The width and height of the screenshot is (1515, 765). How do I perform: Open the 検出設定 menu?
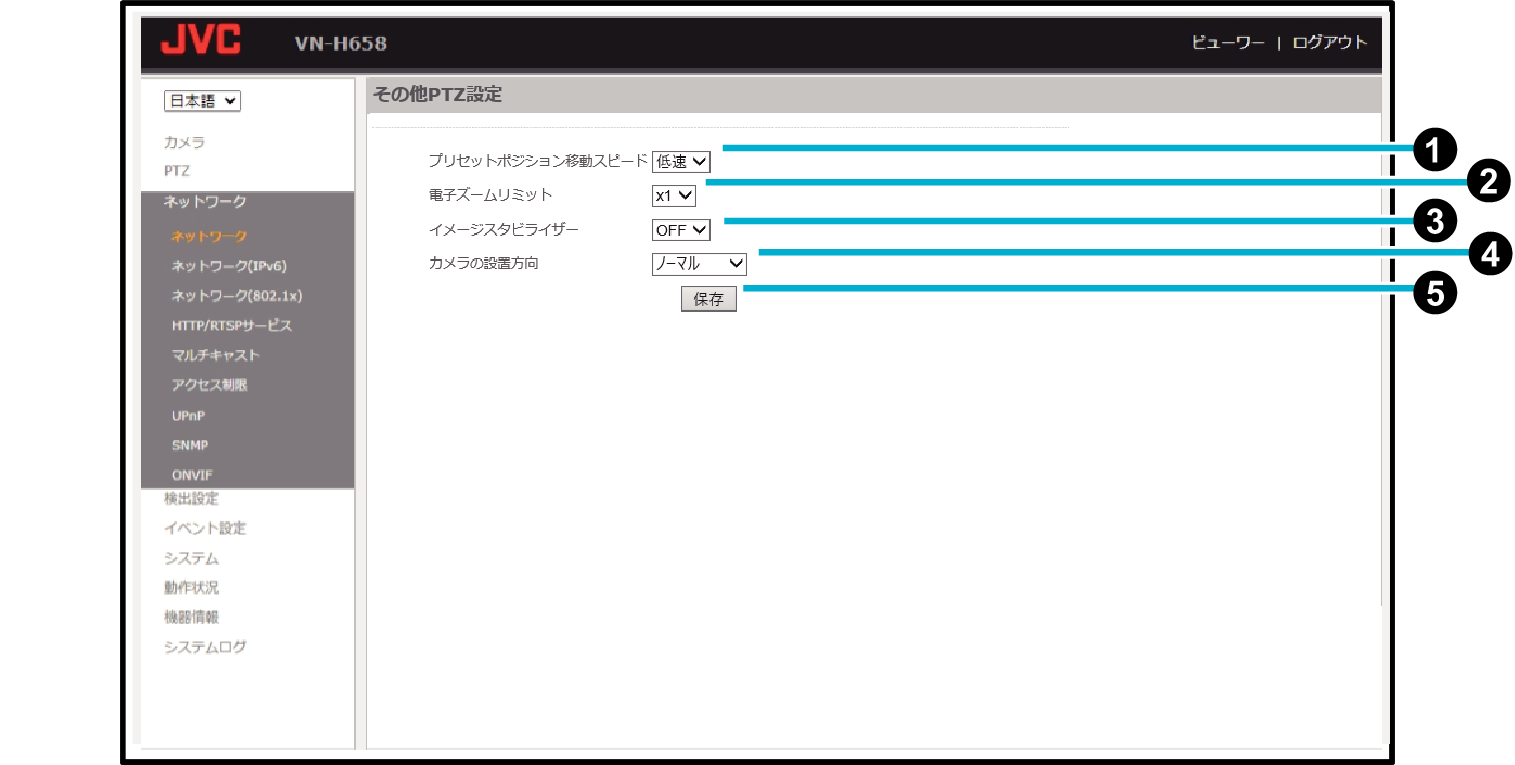pyautogui.click(x=191, y=499)
